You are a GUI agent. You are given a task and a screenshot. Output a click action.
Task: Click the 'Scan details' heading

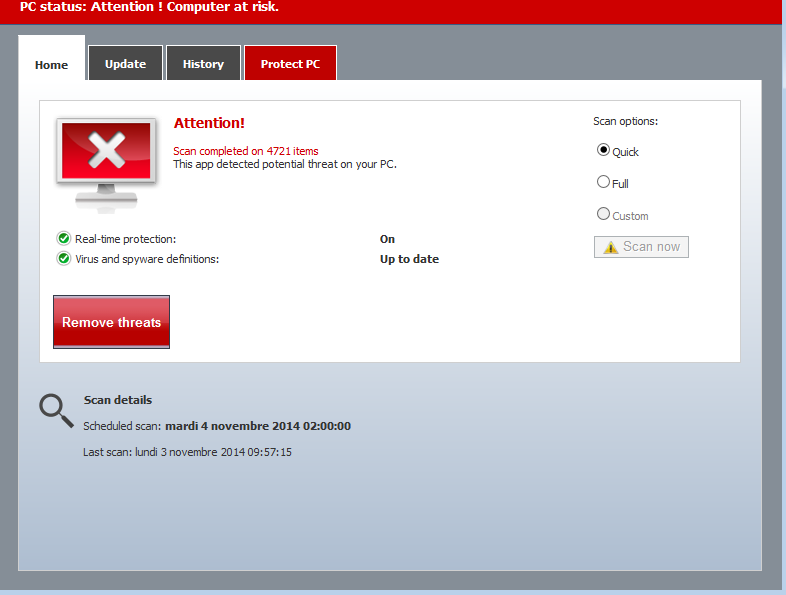pos(118,400)
